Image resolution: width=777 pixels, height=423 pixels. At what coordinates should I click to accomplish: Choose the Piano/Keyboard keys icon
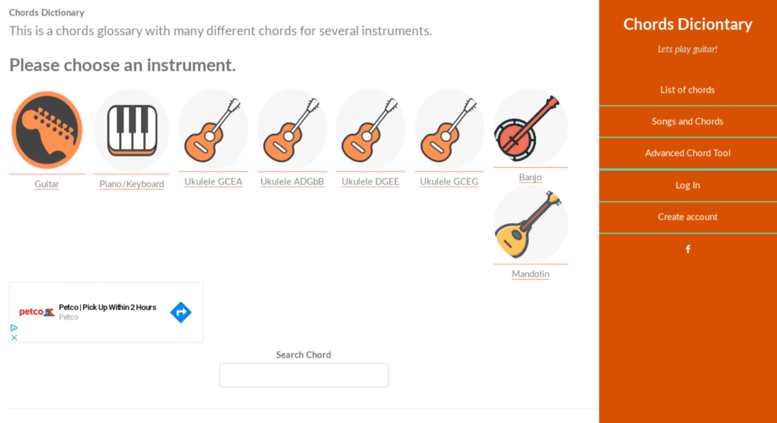[x=132, y=130]
